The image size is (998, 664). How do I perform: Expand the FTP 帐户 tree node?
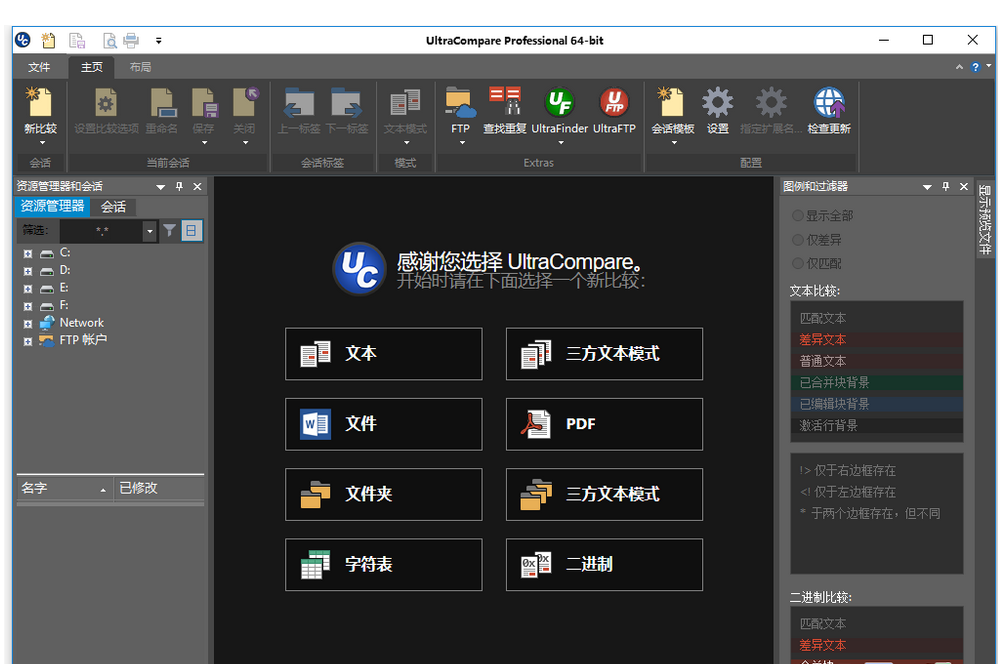27,341
